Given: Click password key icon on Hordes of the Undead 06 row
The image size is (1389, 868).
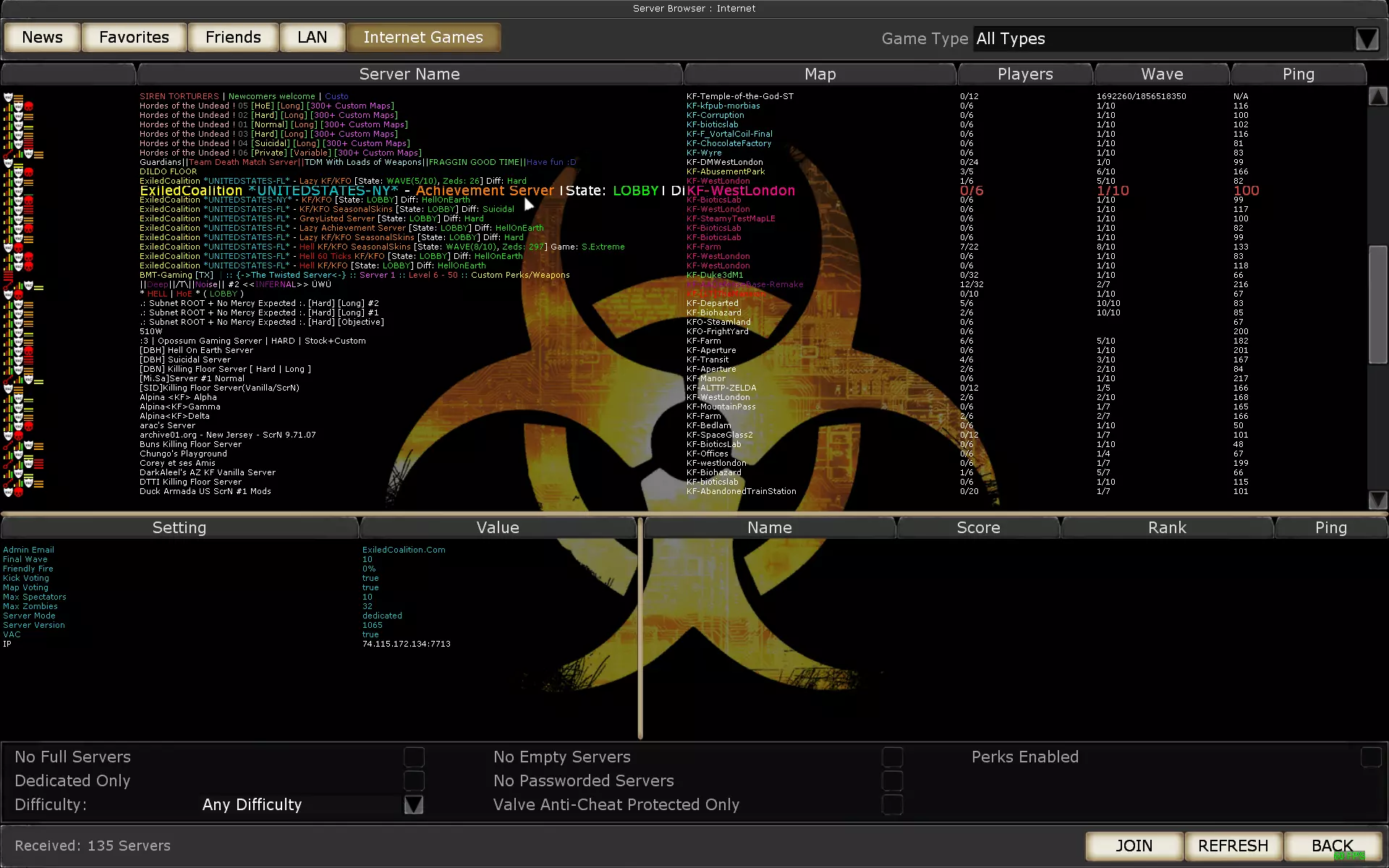Looking at the screenshot, I should (8, 153).
